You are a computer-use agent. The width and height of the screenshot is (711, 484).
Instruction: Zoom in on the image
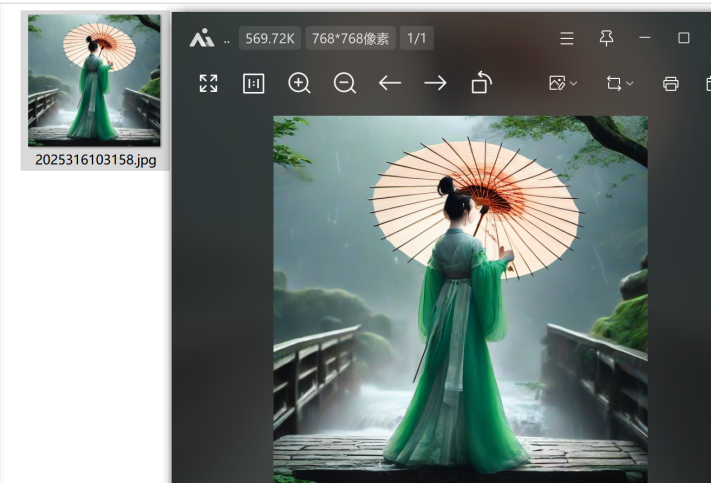(299, 83)
